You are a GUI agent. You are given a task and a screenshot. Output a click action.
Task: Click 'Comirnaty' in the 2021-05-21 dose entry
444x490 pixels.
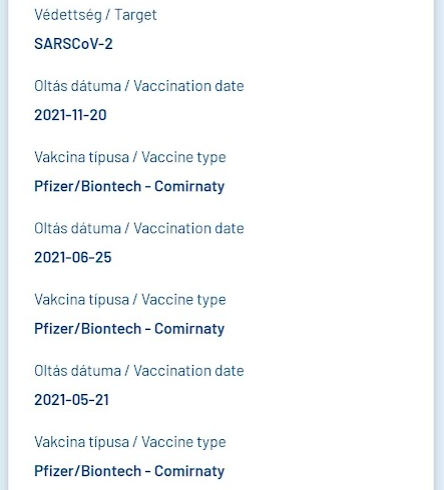point(189,471)
